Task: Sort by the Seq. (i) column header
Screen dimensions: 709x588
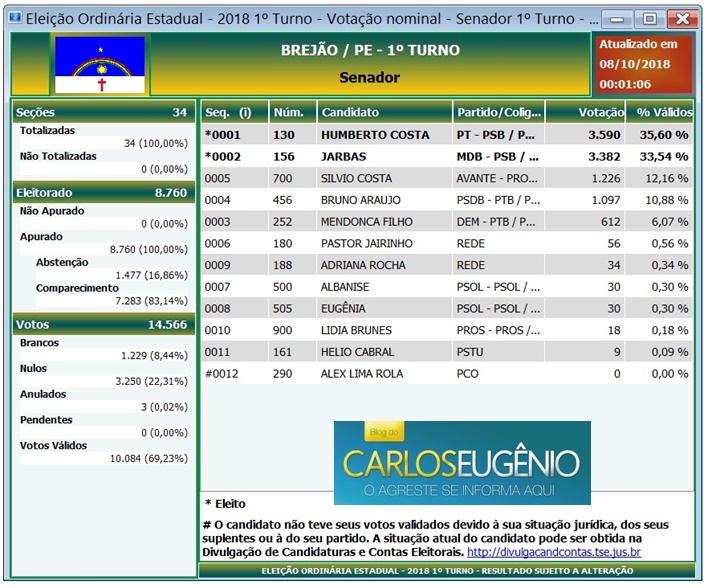Action: (235, 112)
